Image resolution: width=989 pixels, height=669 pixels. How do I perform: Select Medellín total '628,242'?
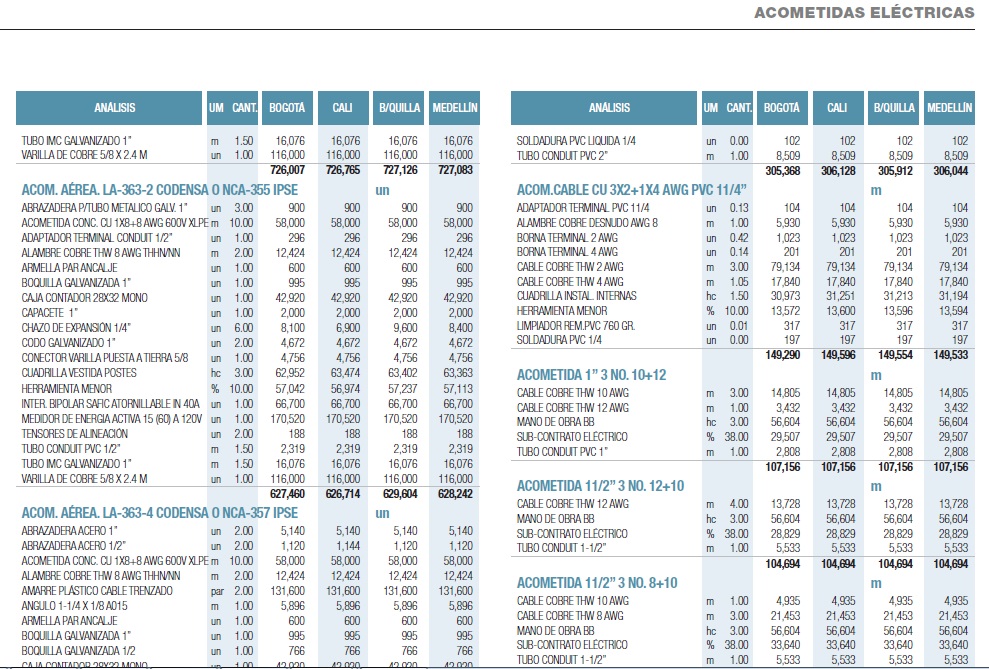455,494
